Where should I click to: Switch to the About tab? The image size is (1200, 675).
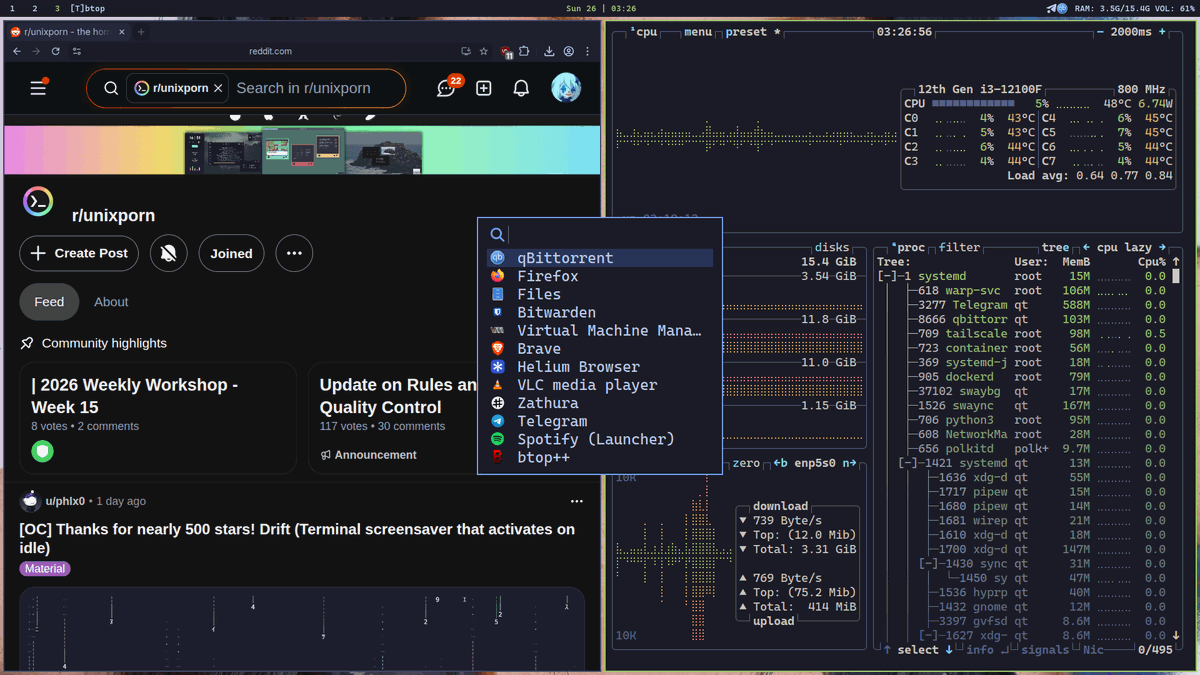coord(111,302)
